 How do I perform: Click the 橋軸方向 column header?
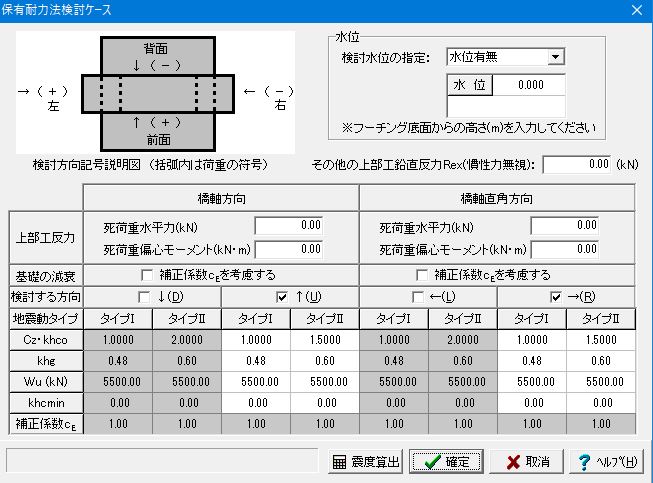point(221,199)
